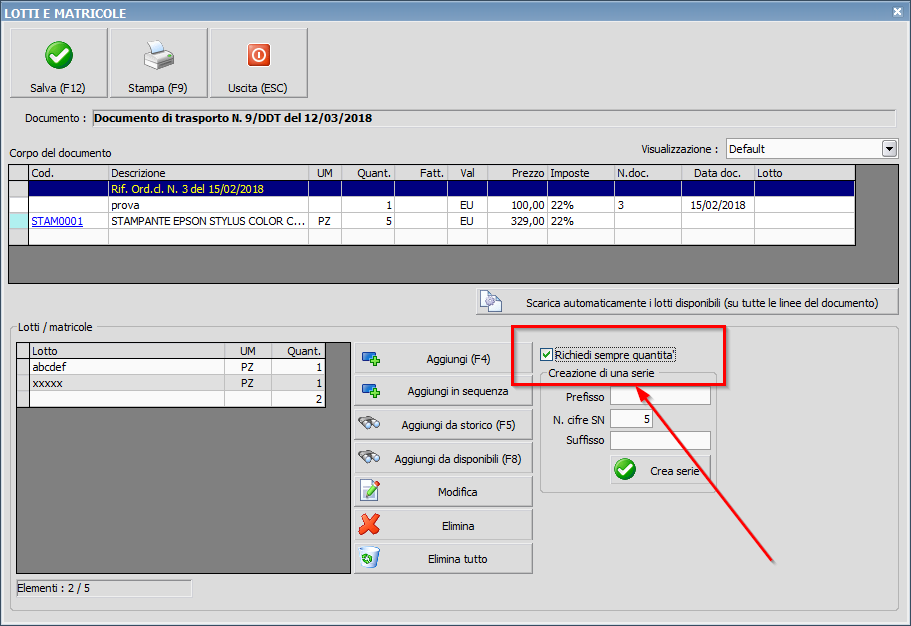Click binoculars icon beside Aggiungi da storico
Image resolution: width=911 pixels, height=626 pixels.
(370, 423)
